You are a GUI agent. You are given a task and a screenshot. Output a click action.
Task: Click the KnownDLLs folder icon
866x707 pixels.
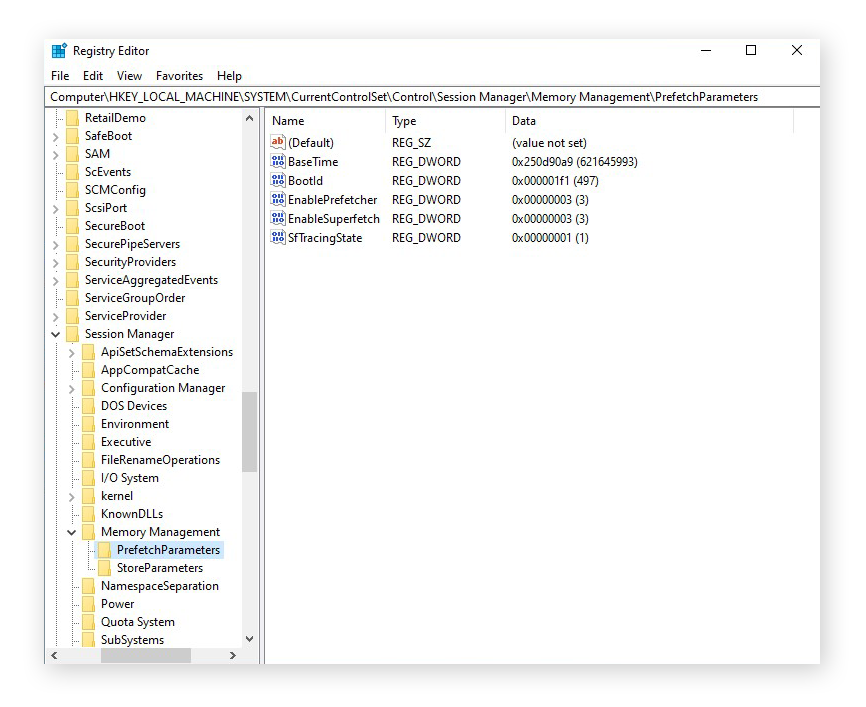coord(88,514)
